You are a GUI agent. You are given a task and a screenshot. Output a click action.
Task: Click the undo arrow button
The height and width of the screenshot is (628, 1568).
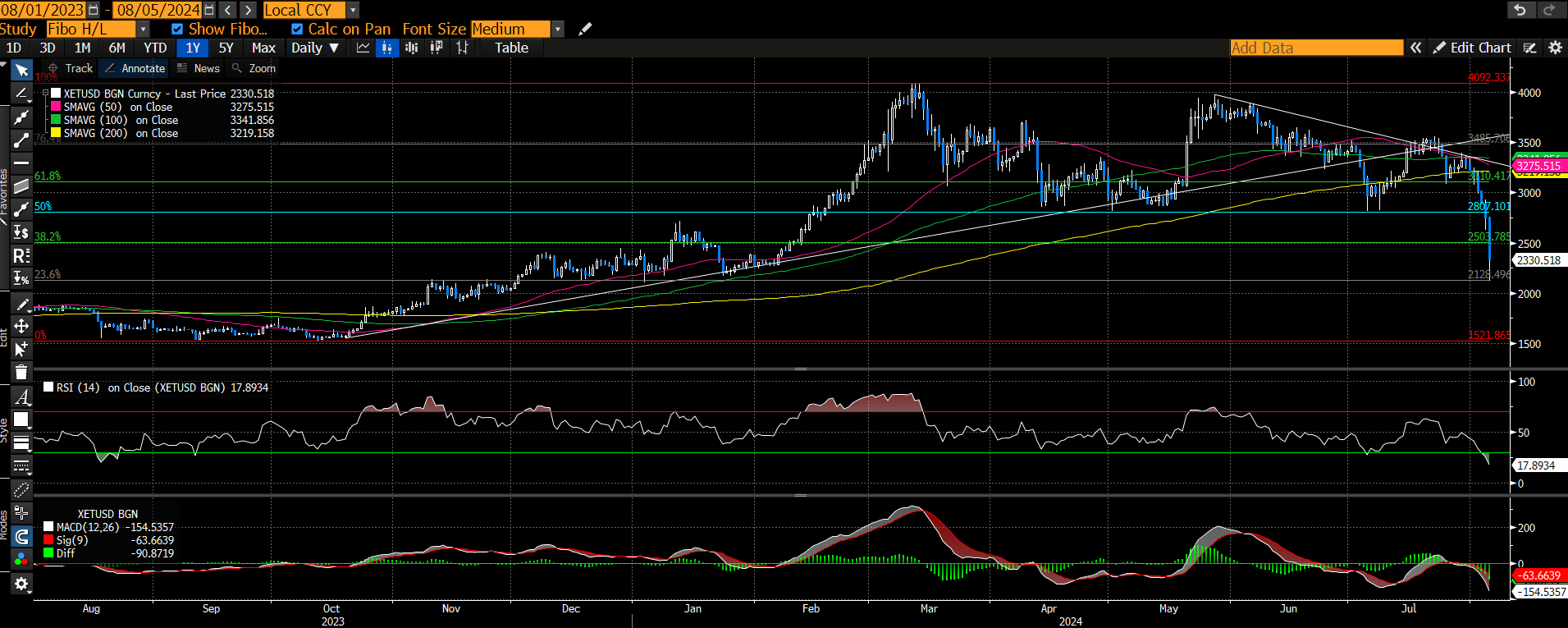[1520, 10]
